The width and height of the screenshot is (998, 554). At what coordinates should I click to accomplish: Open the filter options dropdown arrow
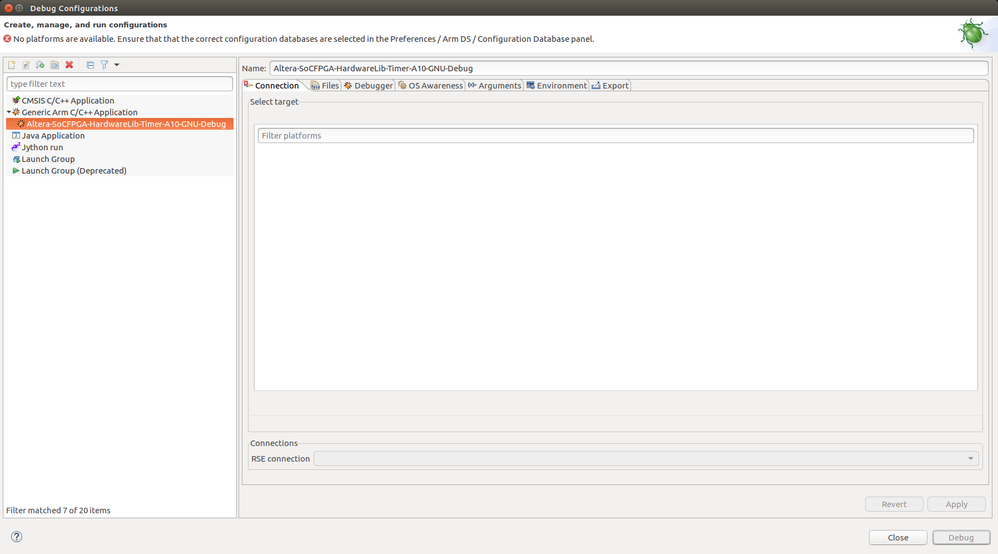(116, 65)
